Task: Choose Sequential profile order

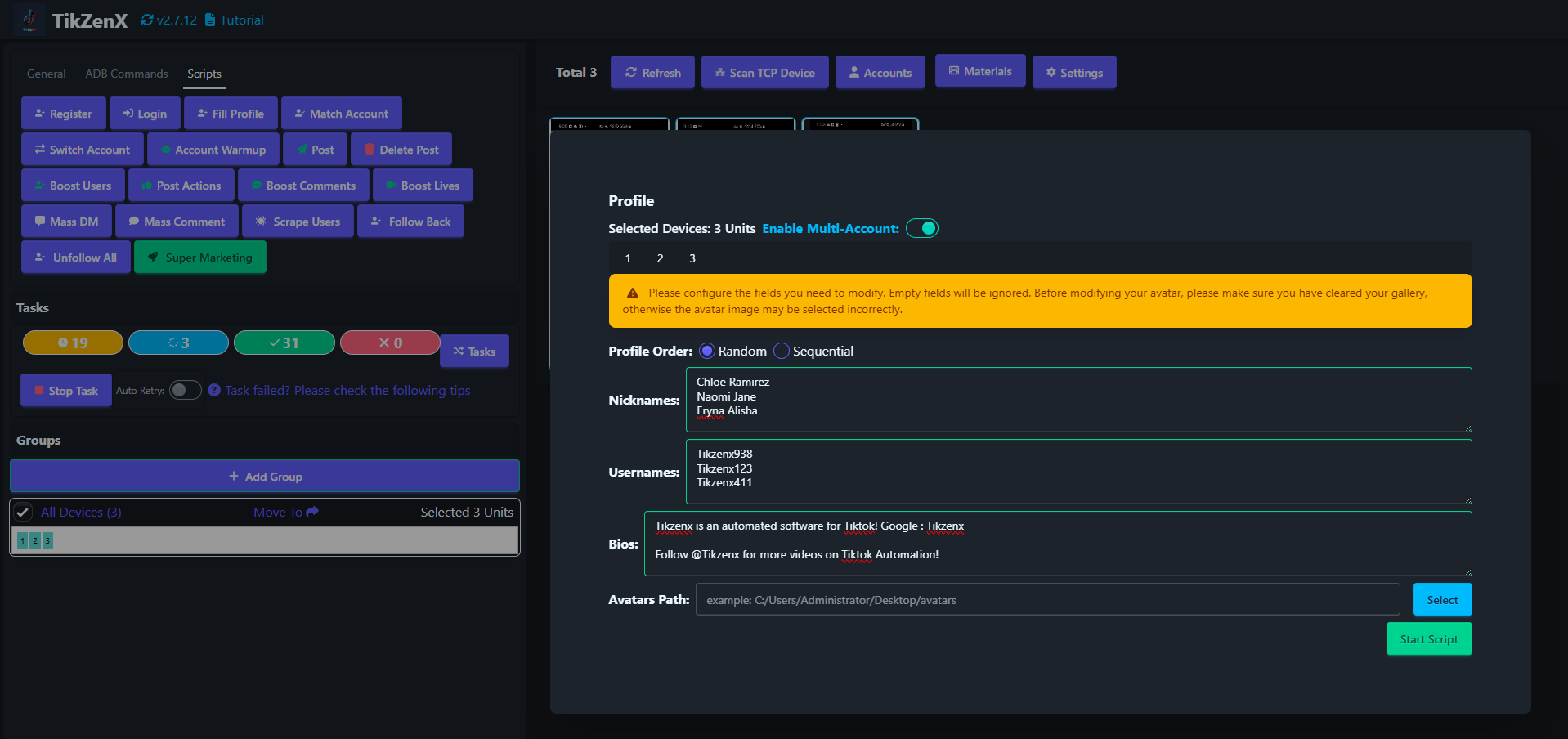Action: (782, 351)
